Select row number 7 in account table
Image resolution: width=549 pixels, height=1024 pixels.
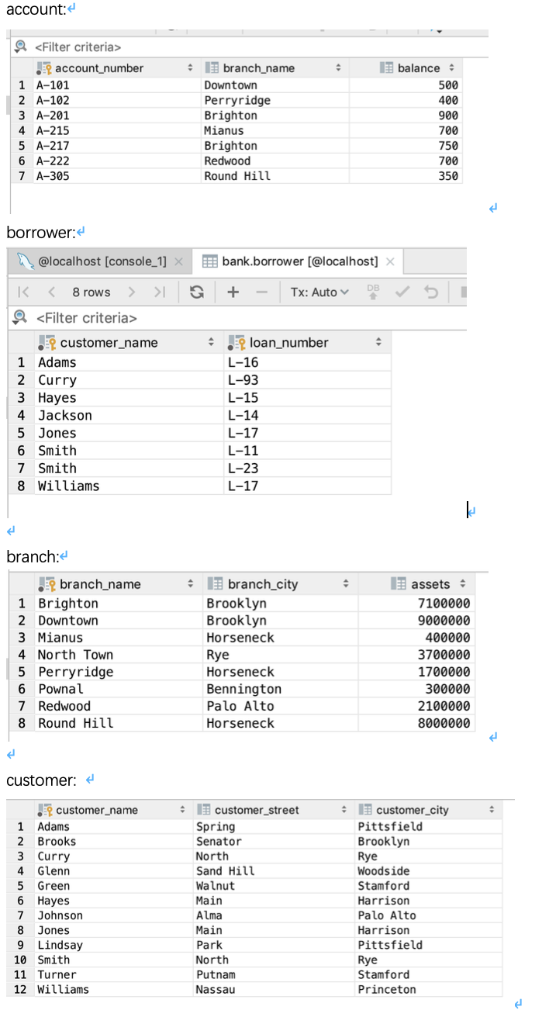click(22, 176)
